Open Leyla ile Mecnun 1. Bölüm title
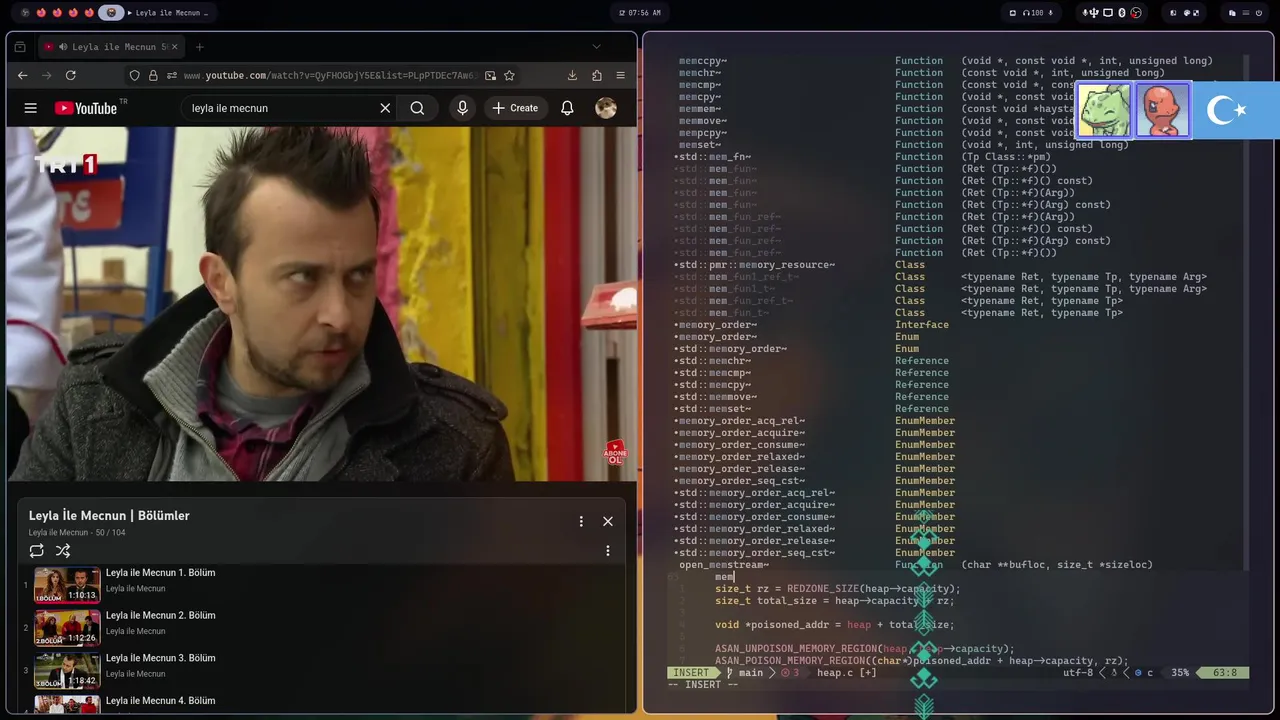 click(160, 573)
